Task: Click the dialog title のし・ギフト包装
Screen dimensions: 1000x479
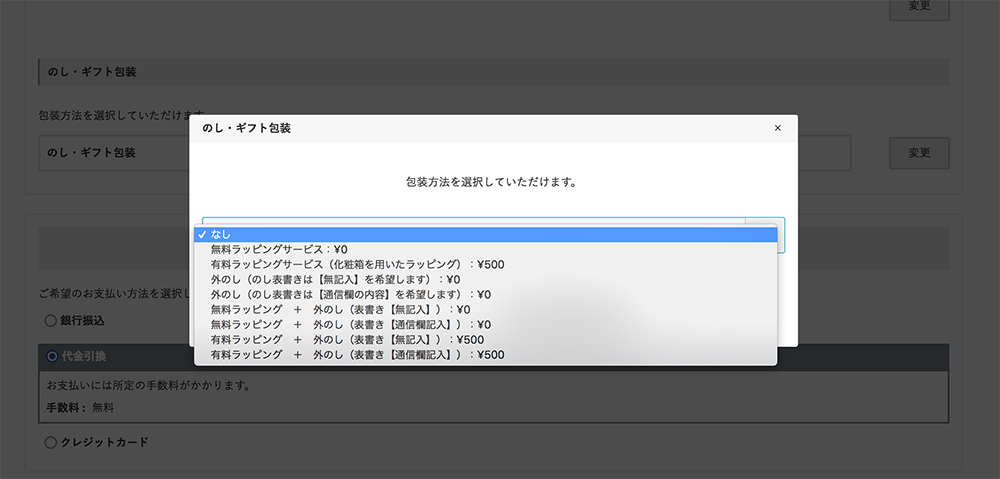Action: pyautogui.click(x=247, y=129)
